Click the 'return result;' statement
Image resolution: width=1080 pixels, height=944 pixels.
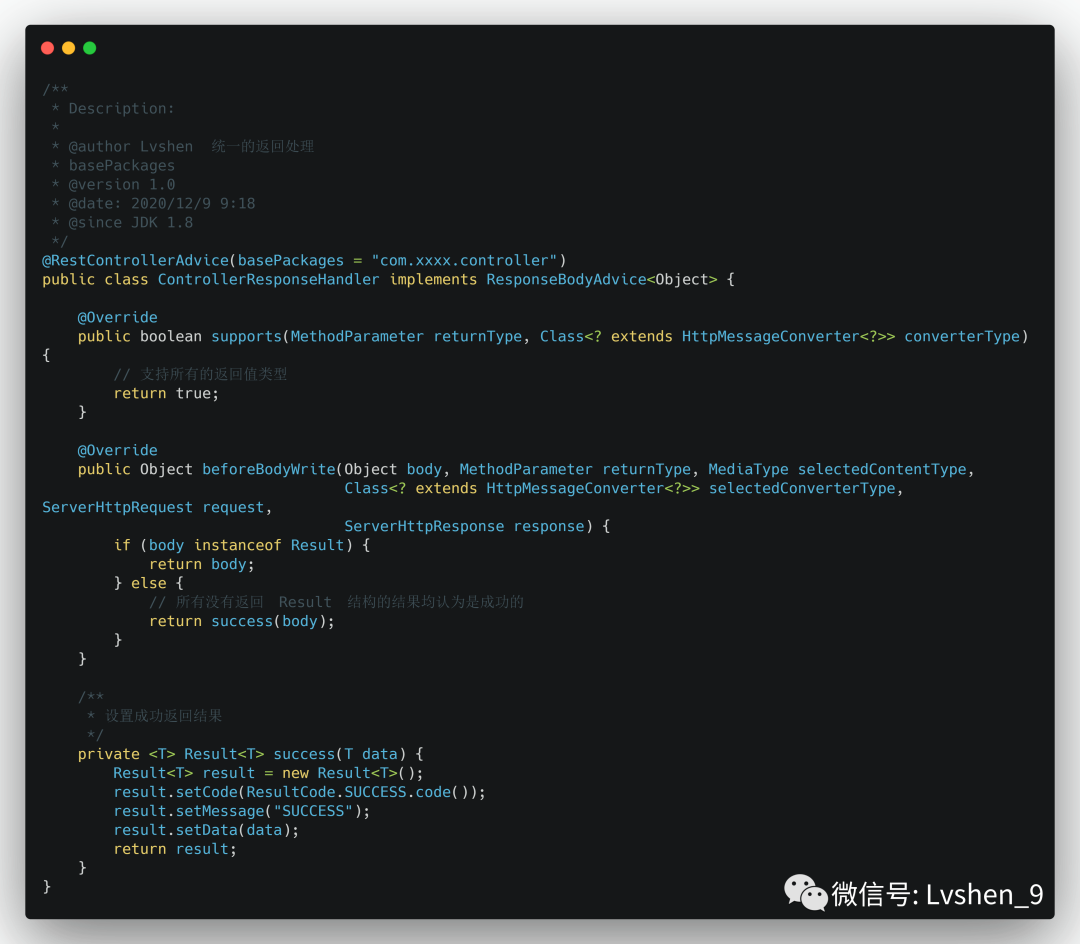point(175,849)
